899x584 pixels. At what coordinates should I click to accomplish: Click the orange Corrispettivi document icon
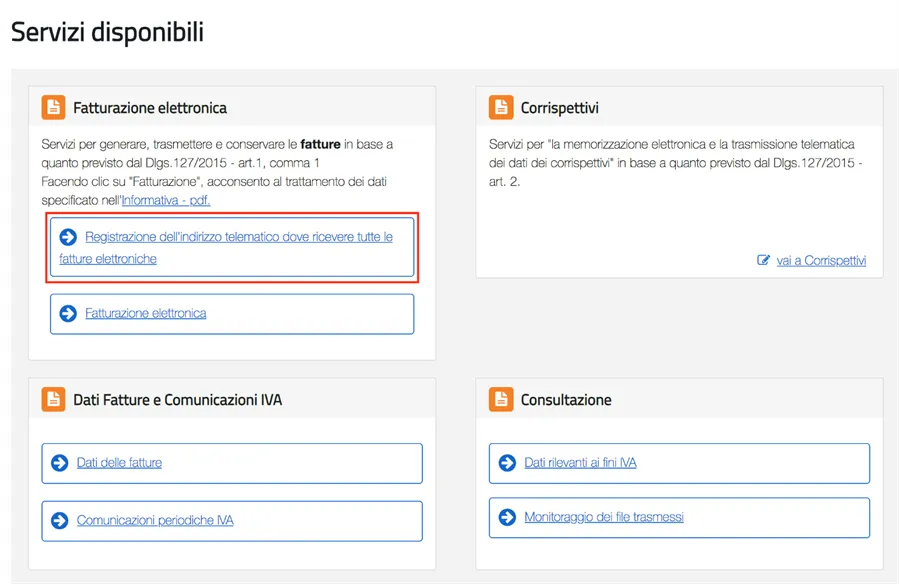point(501,107)
